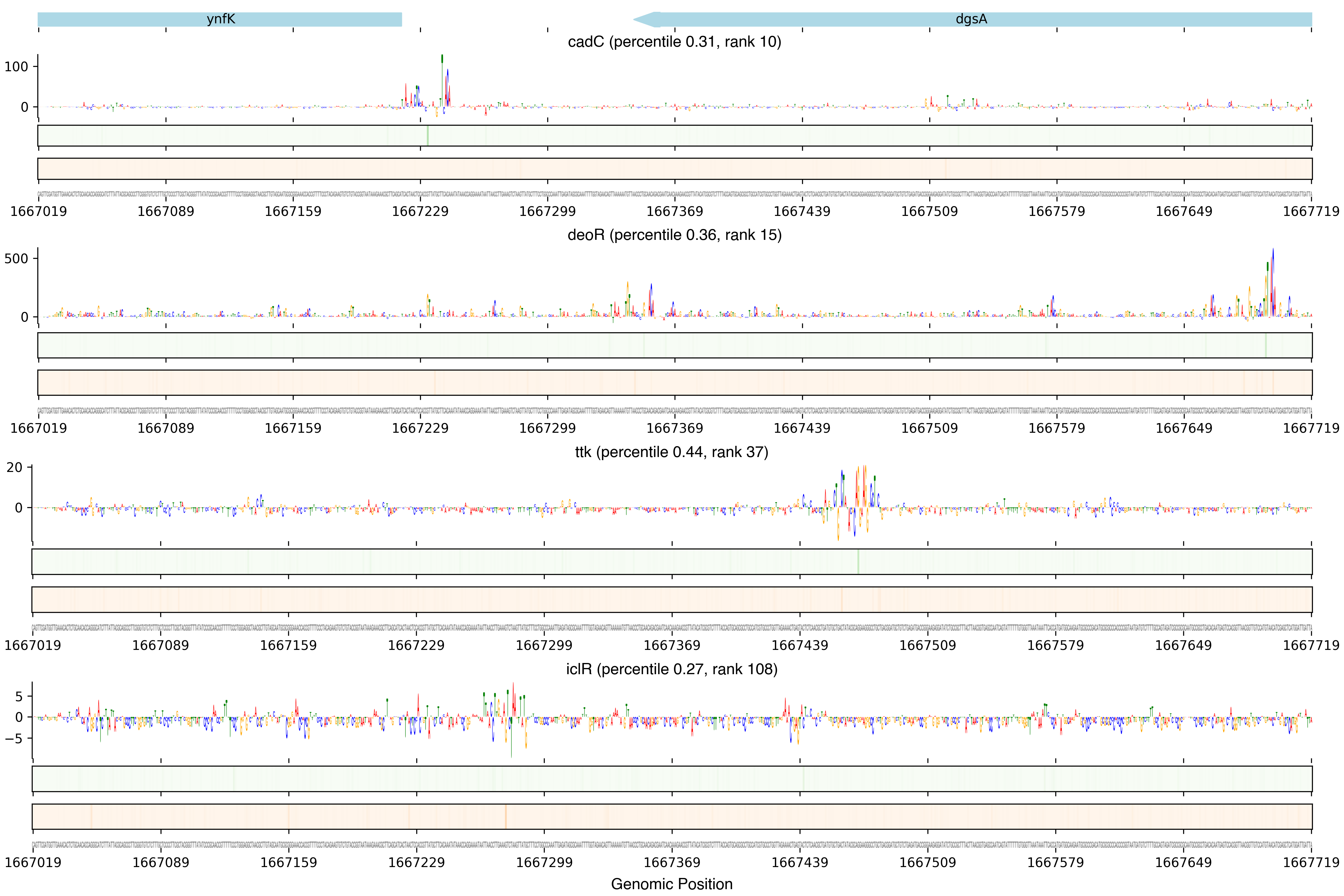Click the 20 y-axis label on ttk
Viewport: 1344px width, 896px height.
14,467
